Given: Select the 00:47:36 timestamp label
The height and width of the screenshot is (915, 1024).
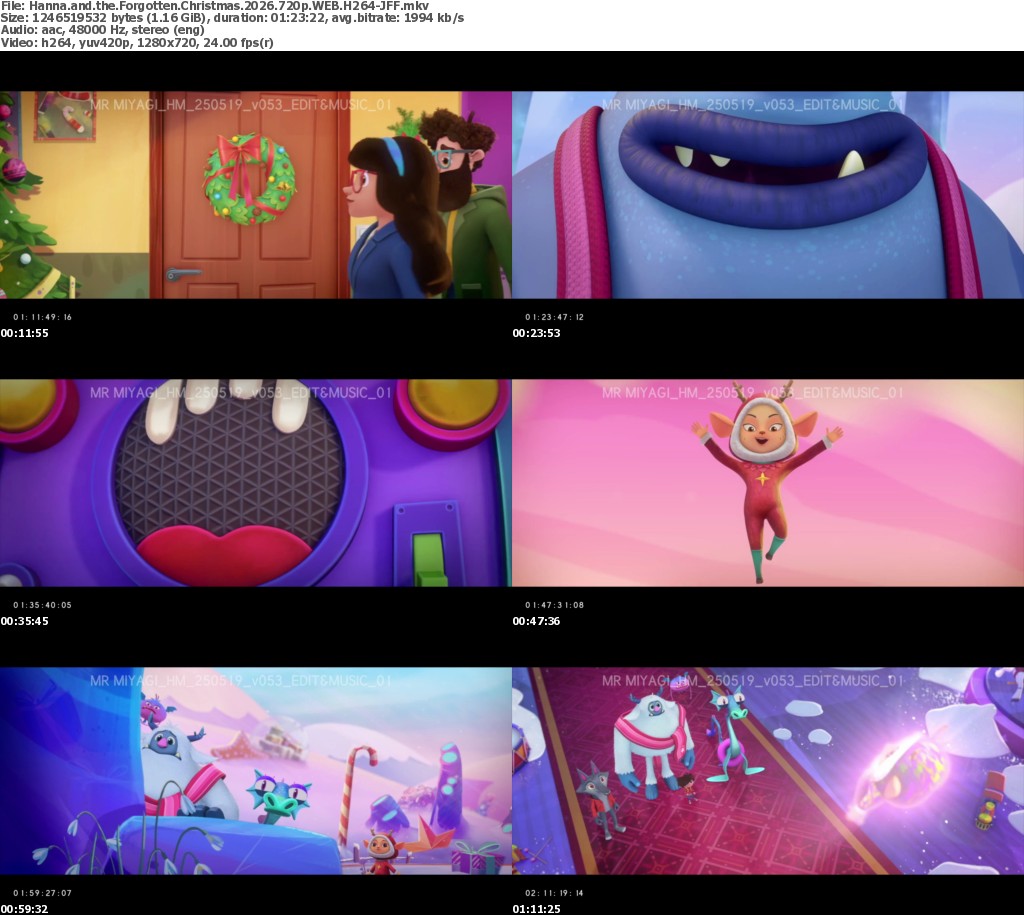Looking at the screenshot, I should pyautogui.click(x=536, y=621).
